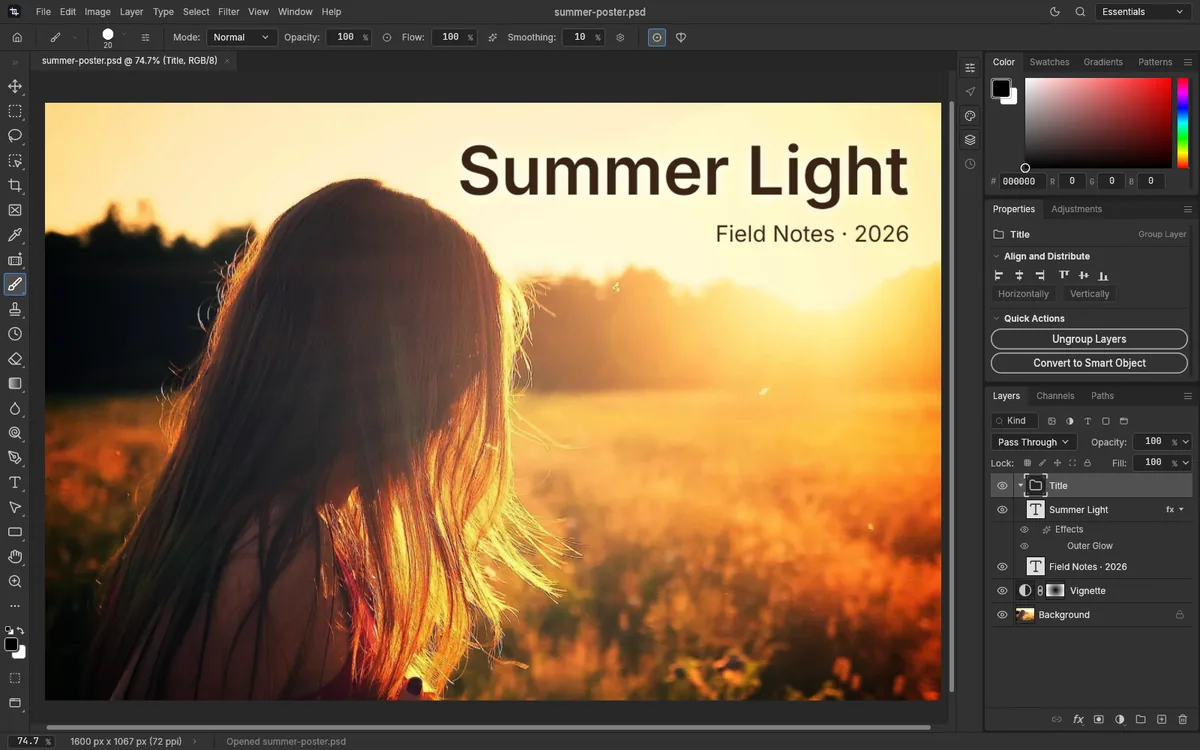Collapse the Align and Distribute section
1200x750 pixels.
[x=997, y=257]
